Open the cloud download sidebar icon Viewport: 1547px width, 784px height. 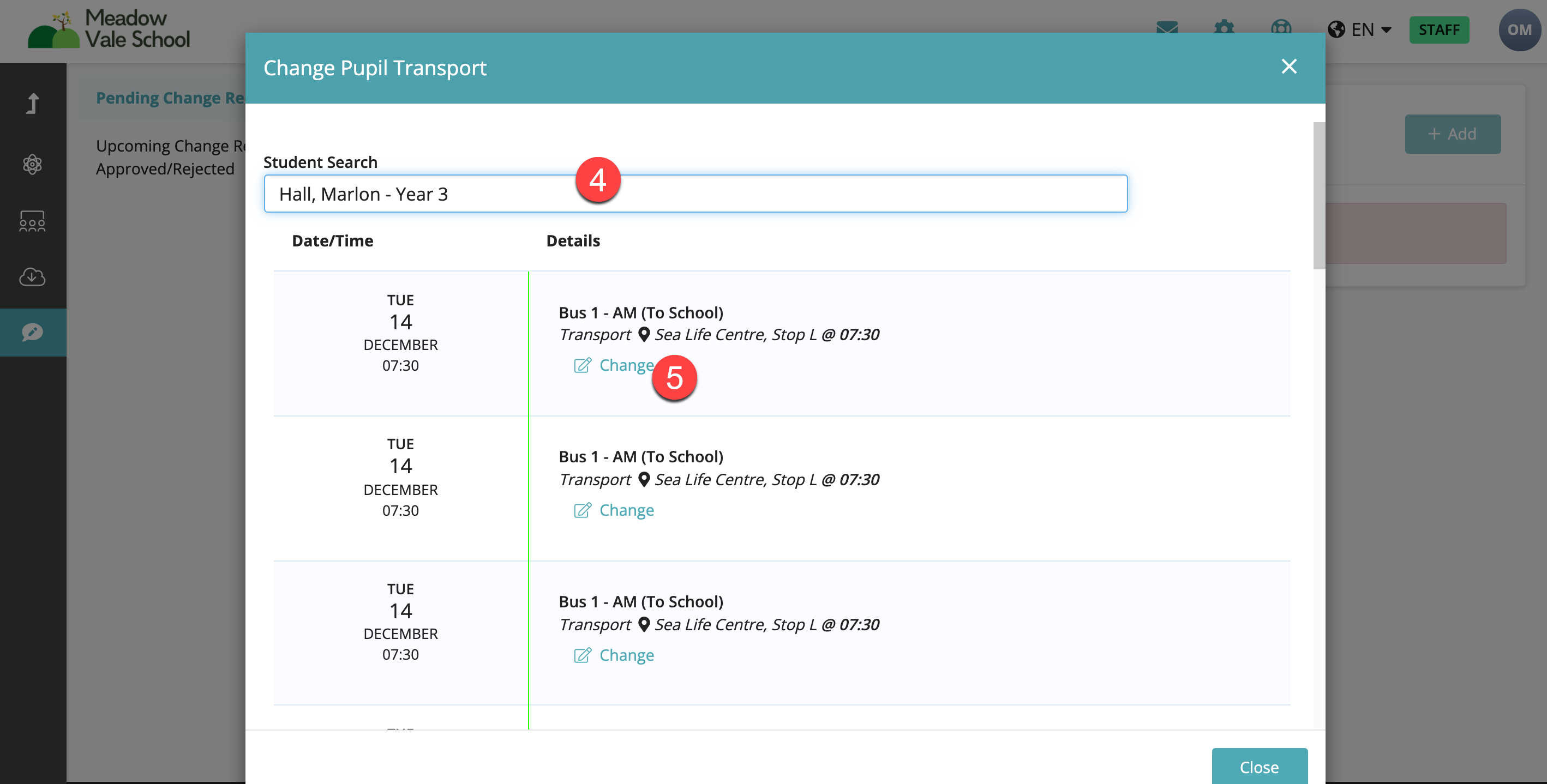[x=32, y=277]
